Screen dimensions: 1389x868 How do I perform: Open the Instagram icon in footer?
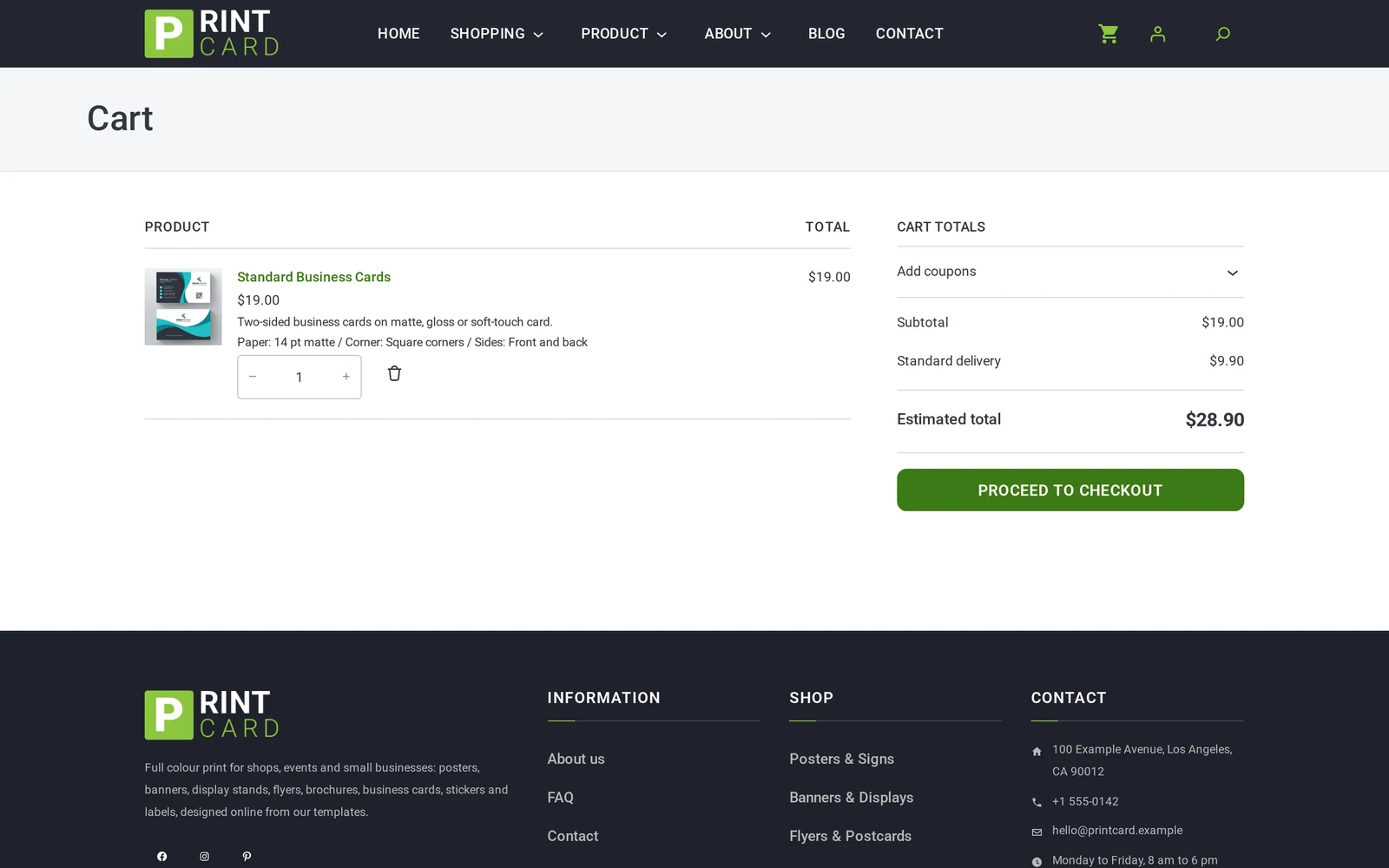(204, 857)
